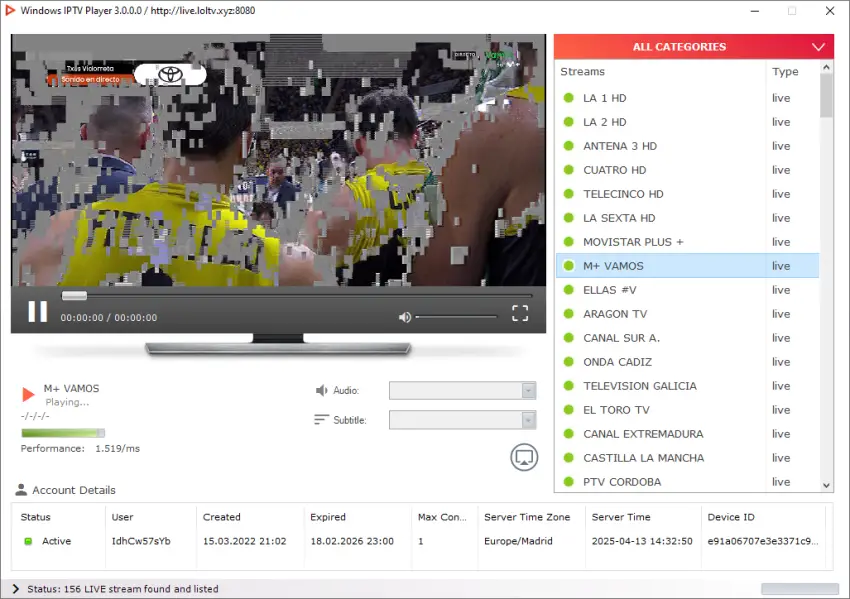Pause the video playback
This screenshot has height=599, width=850.
tap(37, 312)
